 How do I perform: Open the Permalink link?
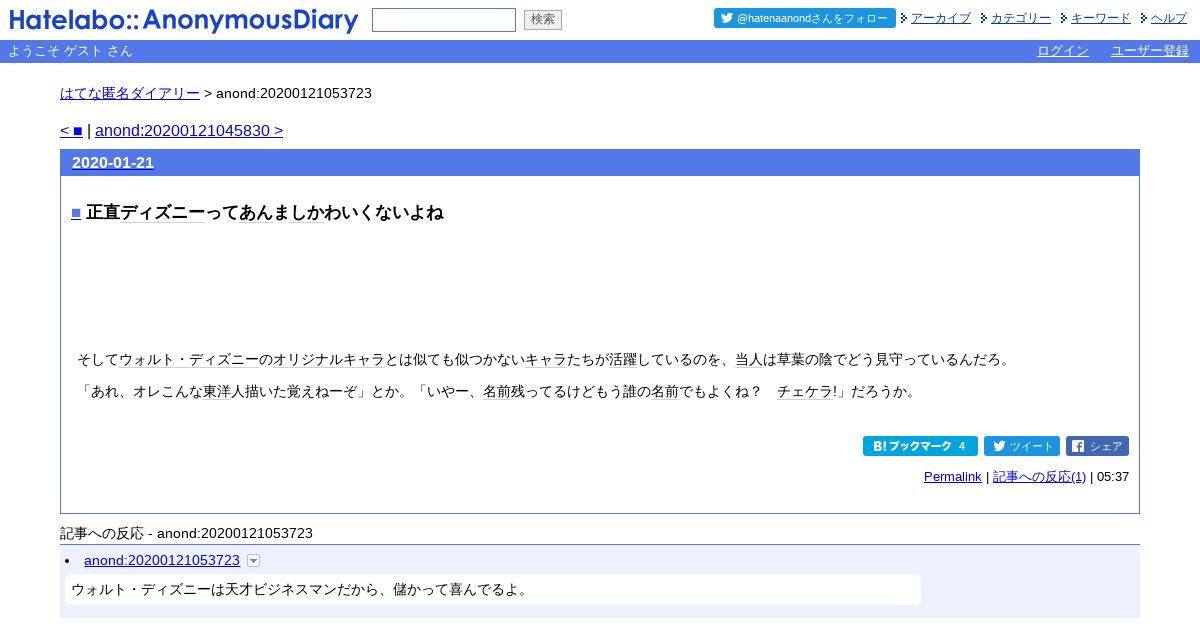pyautogui.click(x=953, y=477)
